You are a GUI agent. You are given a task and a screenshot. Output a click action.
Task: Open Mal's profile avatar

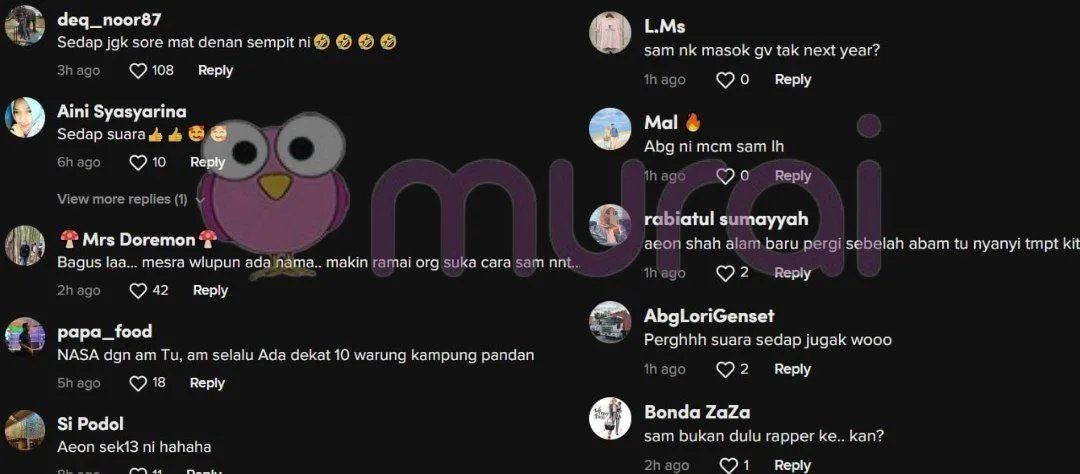pos(610,128)
